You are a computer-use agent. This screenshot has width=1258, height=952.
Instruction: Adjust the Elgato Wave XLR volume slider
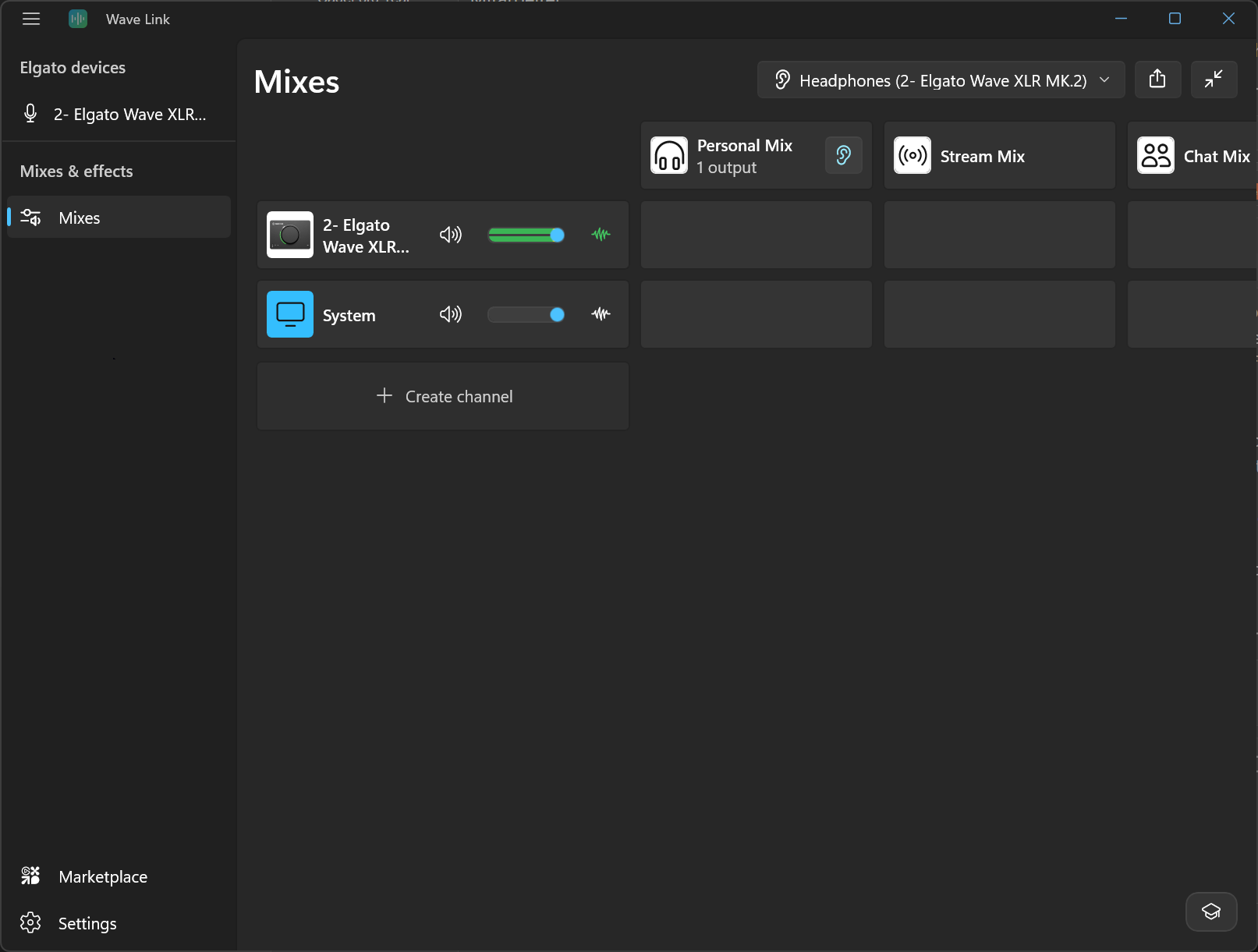pyautogui.click(x=526, y=235)
